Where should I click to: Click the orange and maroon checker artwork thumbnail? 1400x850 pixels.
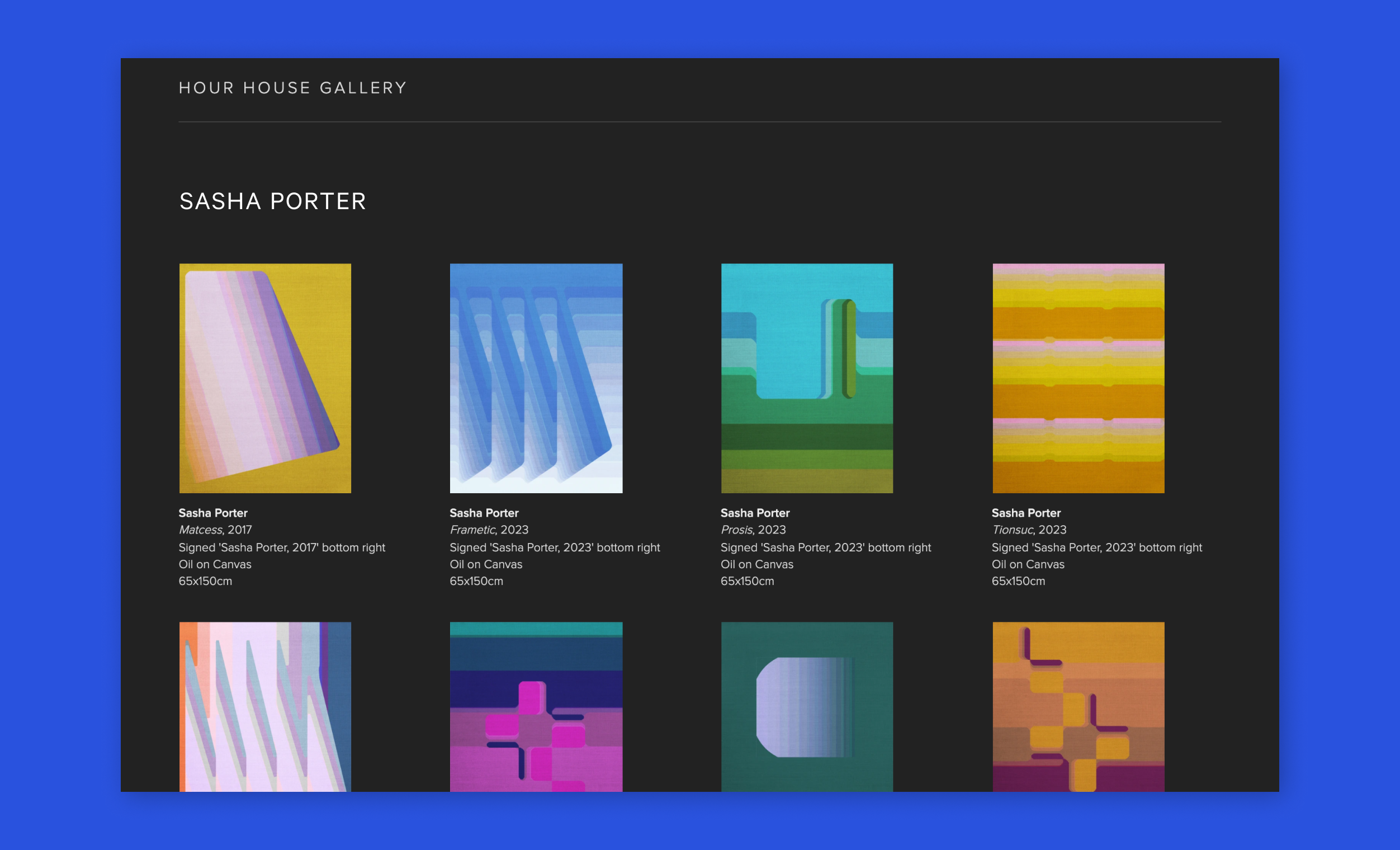point(1078,706)
